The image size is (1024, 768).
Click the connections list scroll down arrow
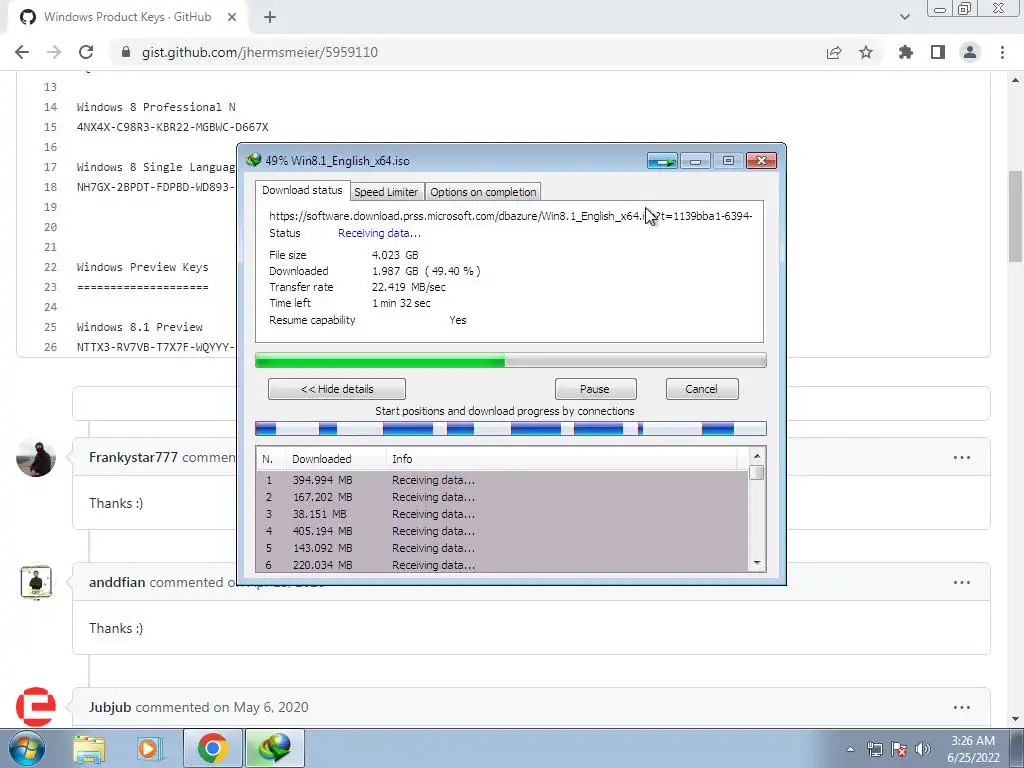[x=757, y=563]
